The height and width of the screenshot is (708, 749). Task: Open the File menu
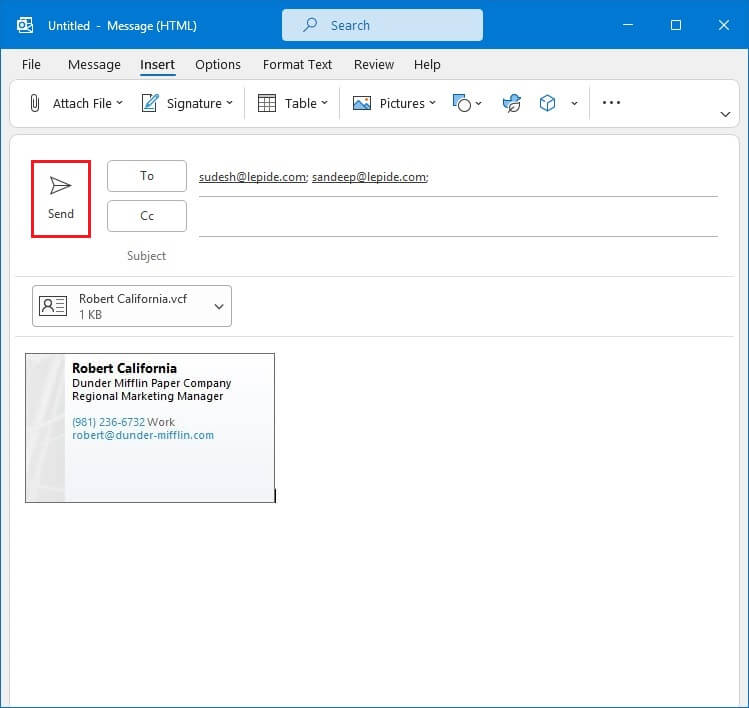point(32,64)
